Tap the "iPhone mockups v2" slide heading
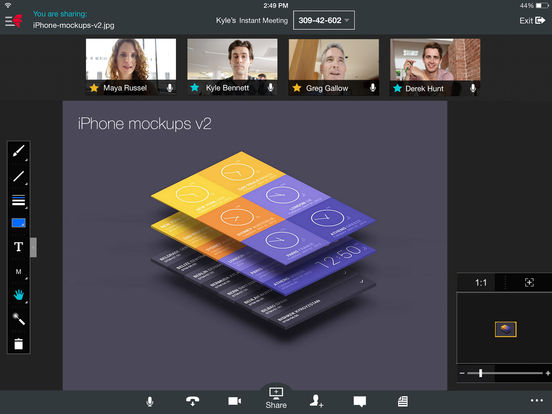552x414 pixels. point(144,124)
